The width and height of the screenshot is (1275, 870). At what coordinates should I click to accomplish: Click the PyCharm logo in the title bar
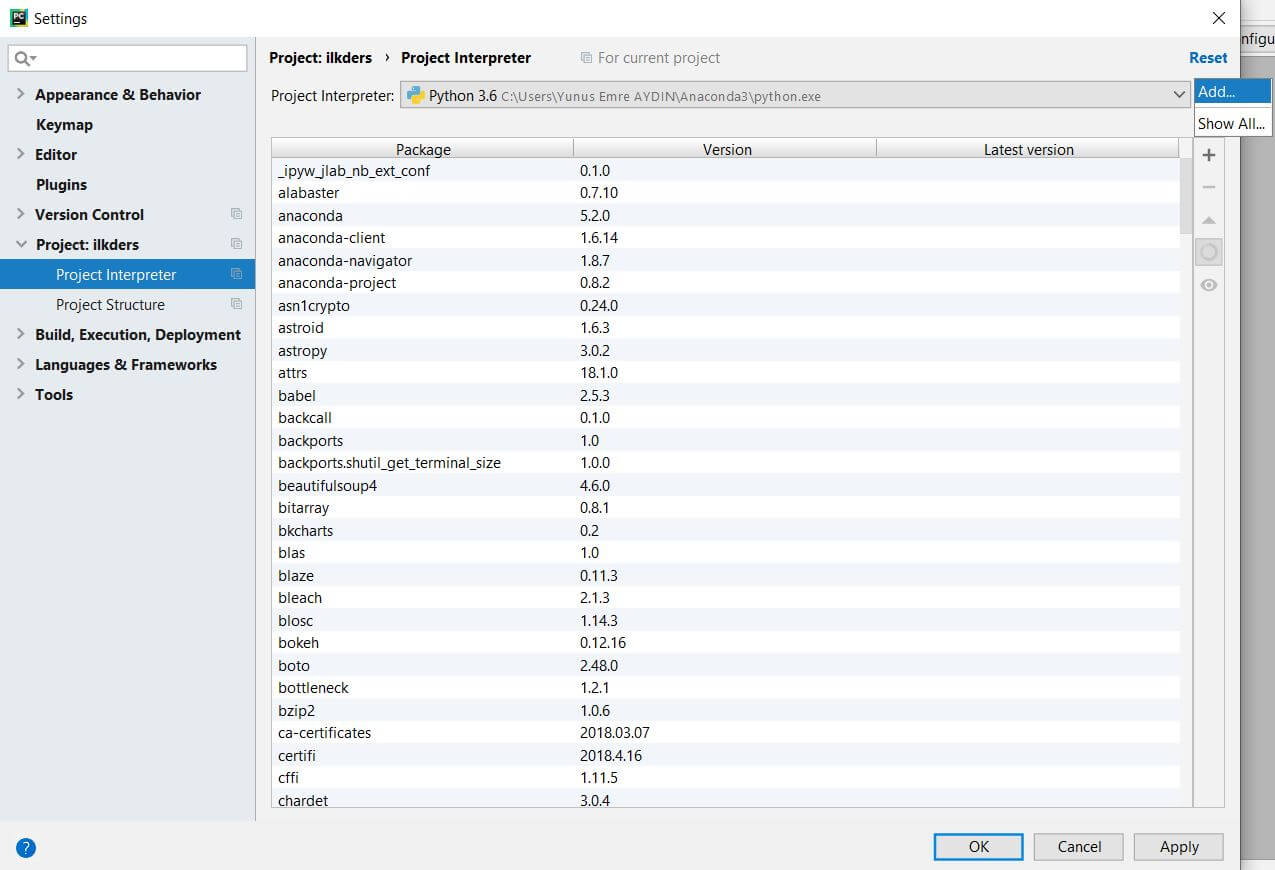click(x=18, y=18)
